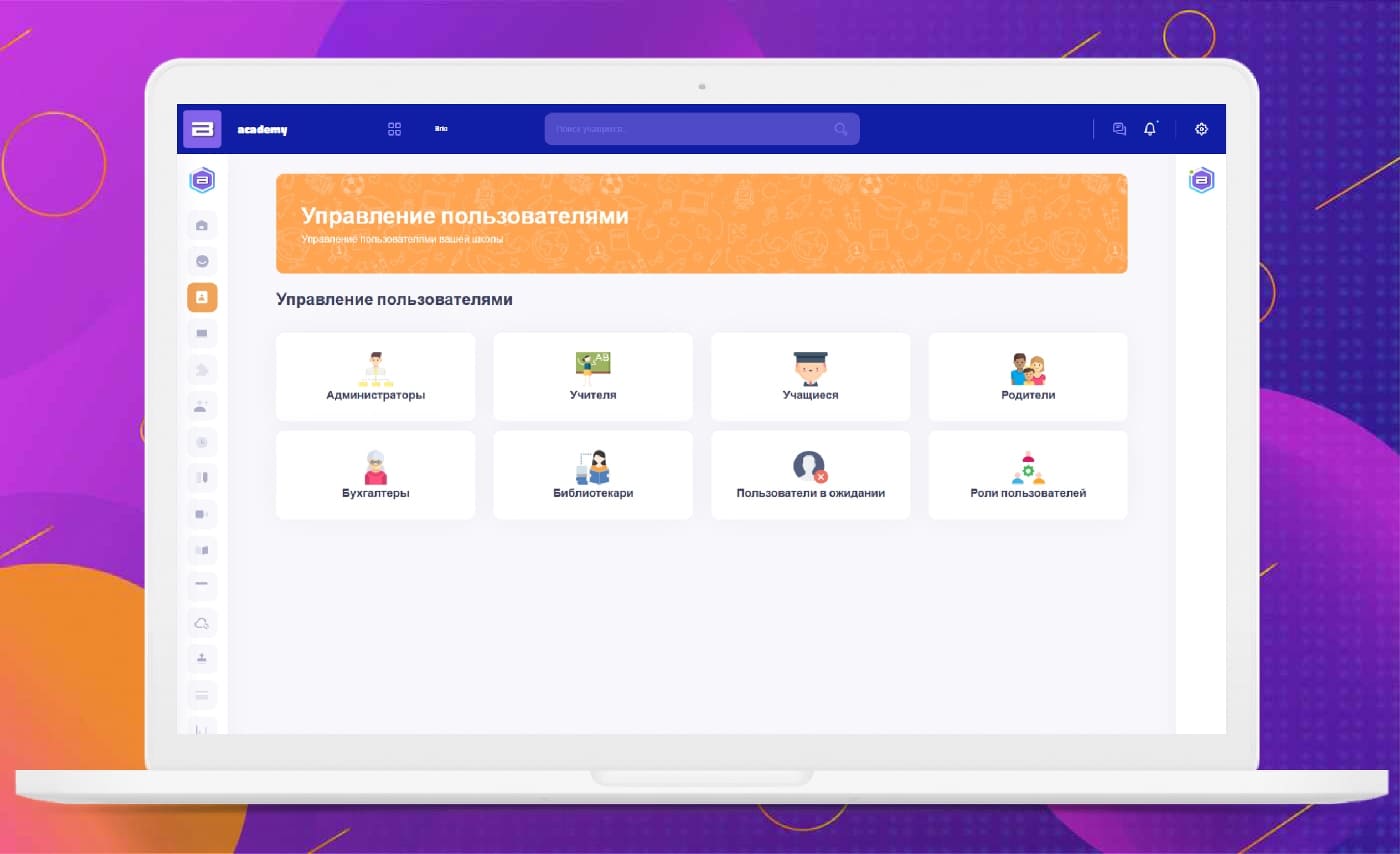Viewport: 1400px width, 854px height.
Task: Click the home icon in the left sidebar
Action: coord(202,225)
